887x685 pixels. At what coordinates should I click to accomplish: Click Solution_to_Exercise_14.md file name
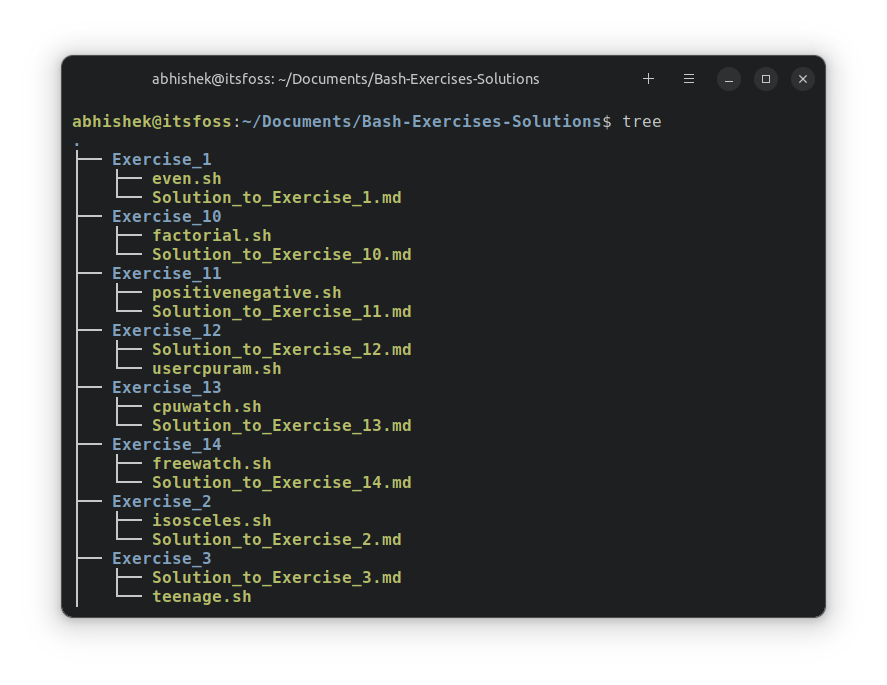pos(281,482)
